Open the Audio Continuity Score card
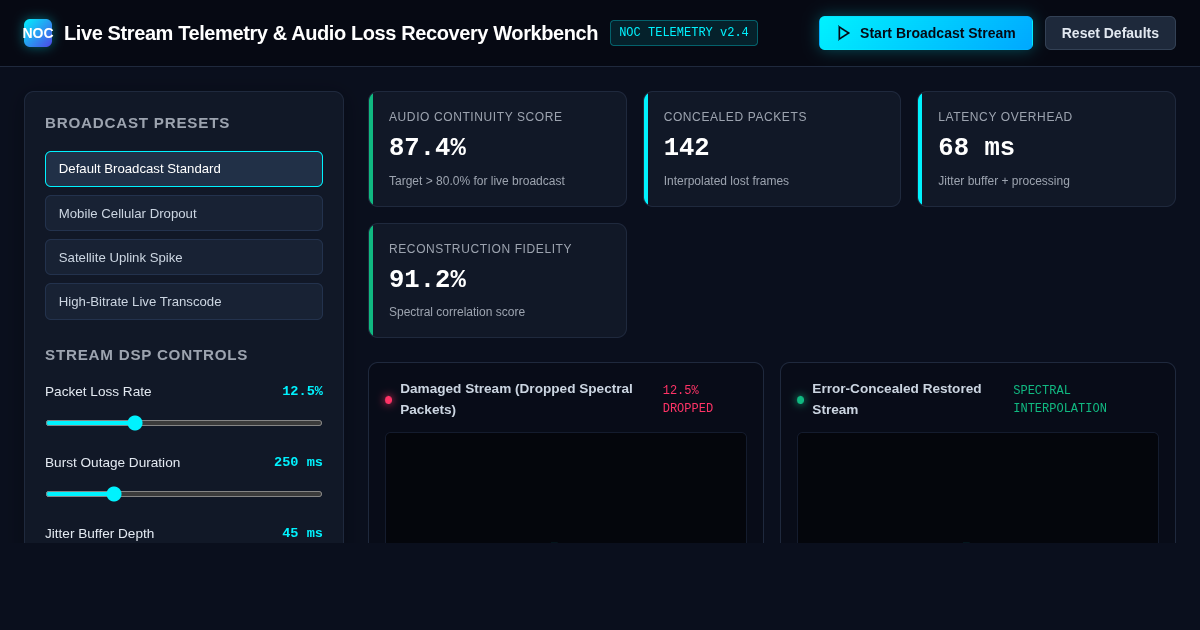The width and height of the screenshot is (1200, 630). tap(497, 149)
